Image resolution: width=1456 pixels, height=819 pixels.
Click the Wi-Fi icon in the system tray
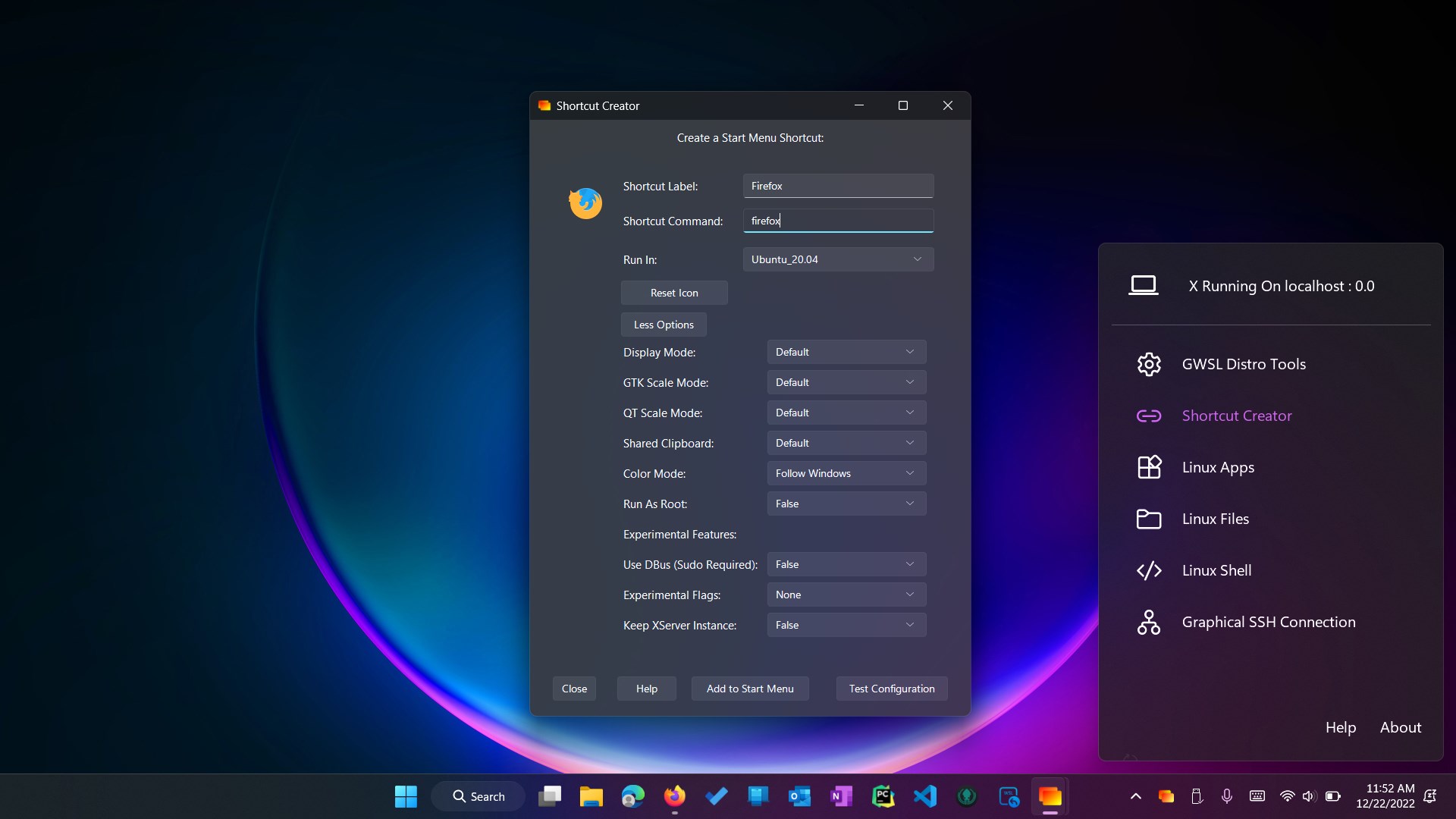pyautogui.click(x=1287, y=796)
